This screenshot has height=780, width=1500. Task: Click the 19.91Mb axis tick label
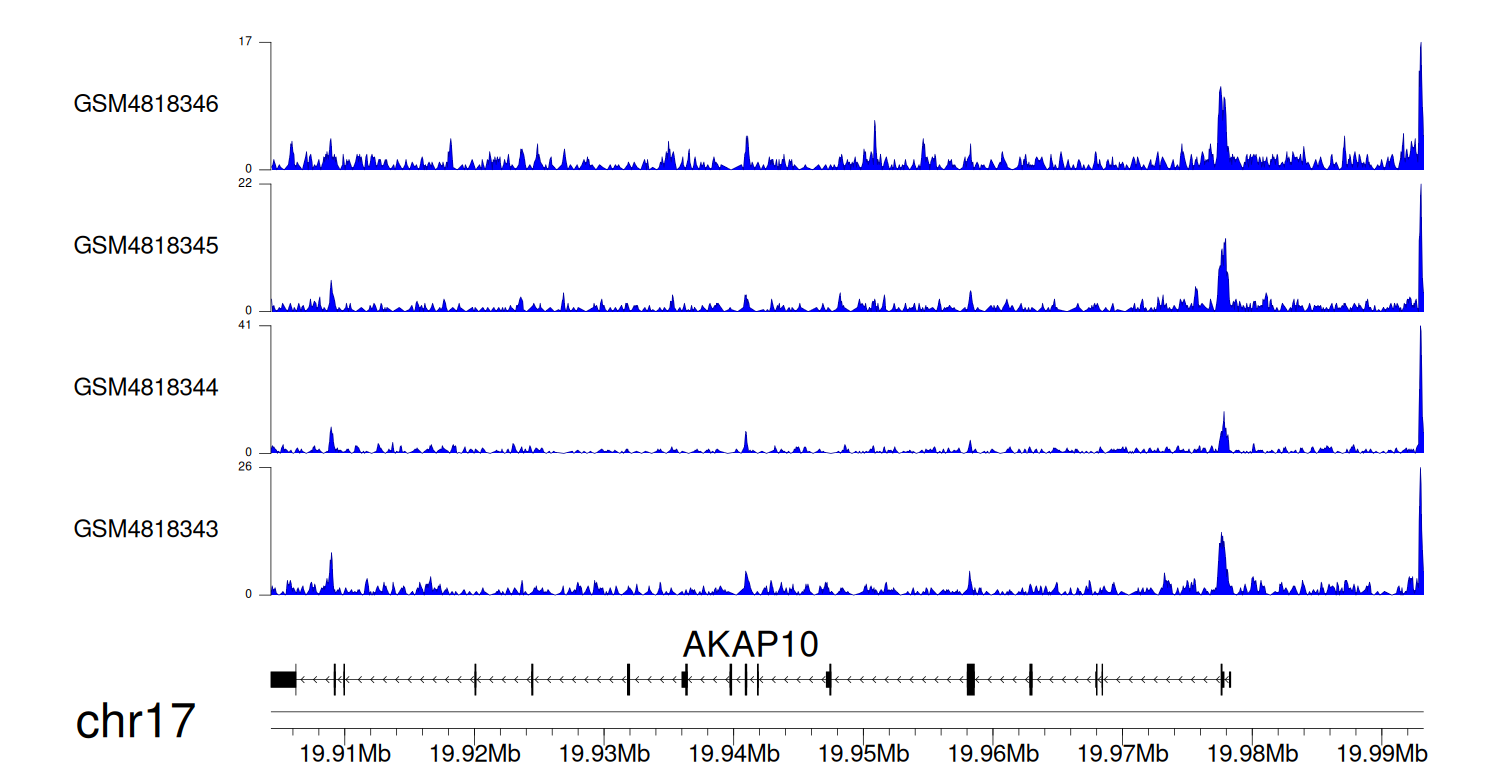[x=344, y=751]
